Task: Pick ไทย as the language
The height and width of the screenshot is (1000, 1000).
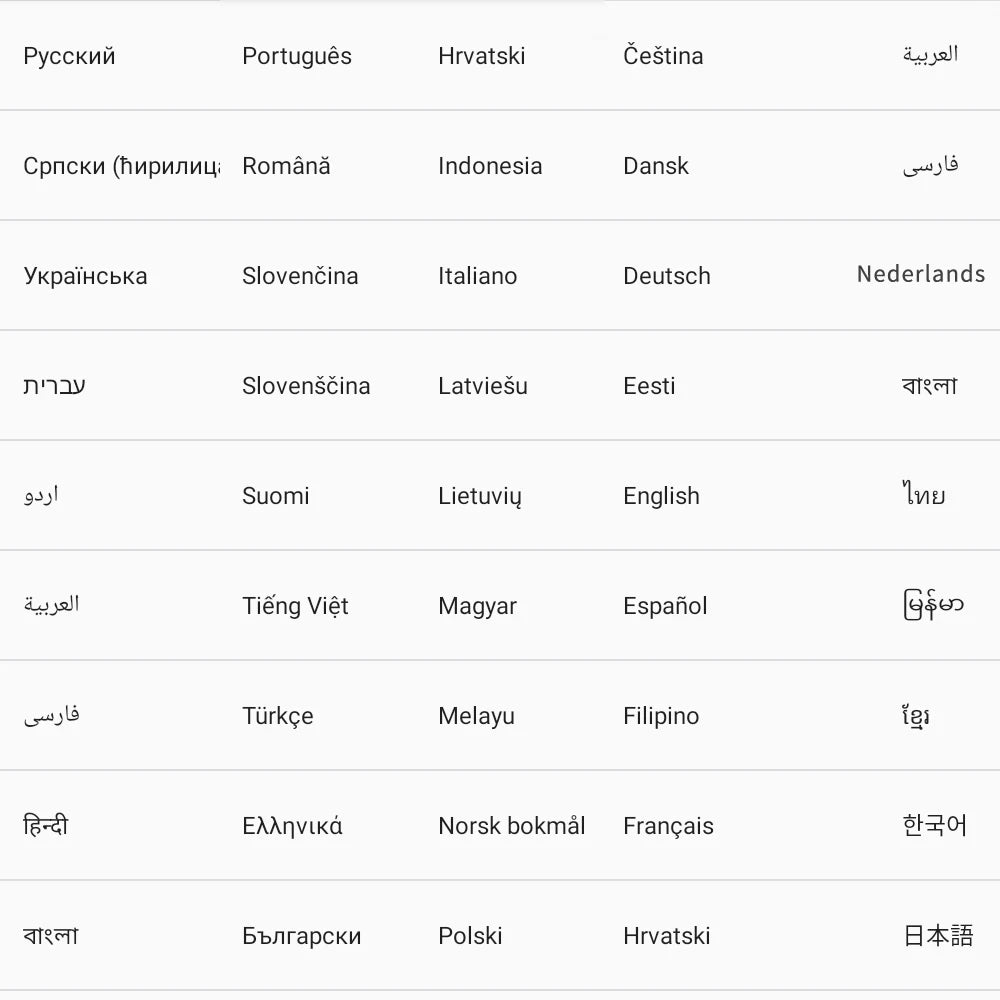Action: coord(922,496)
